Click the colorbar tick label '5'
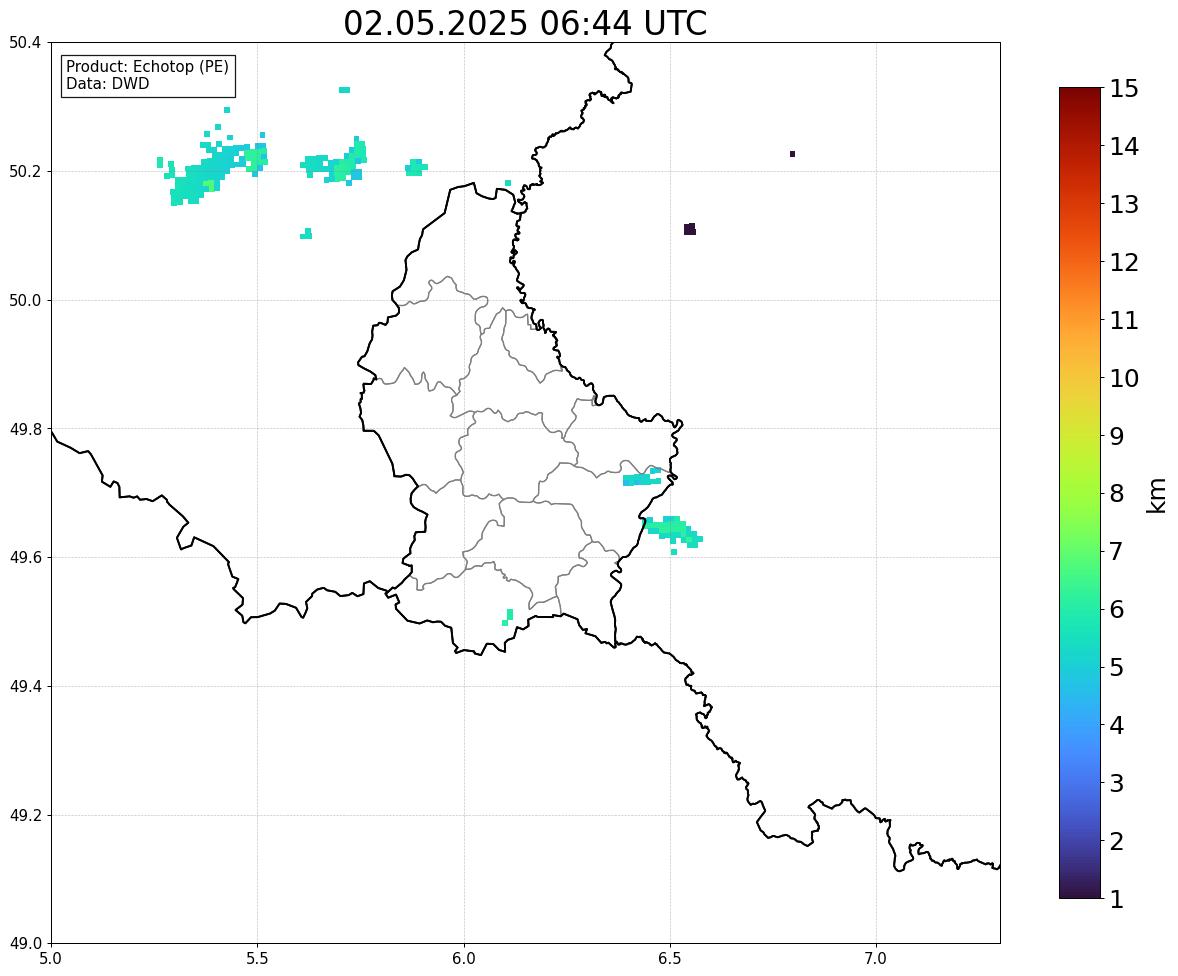 (1117, 666)
